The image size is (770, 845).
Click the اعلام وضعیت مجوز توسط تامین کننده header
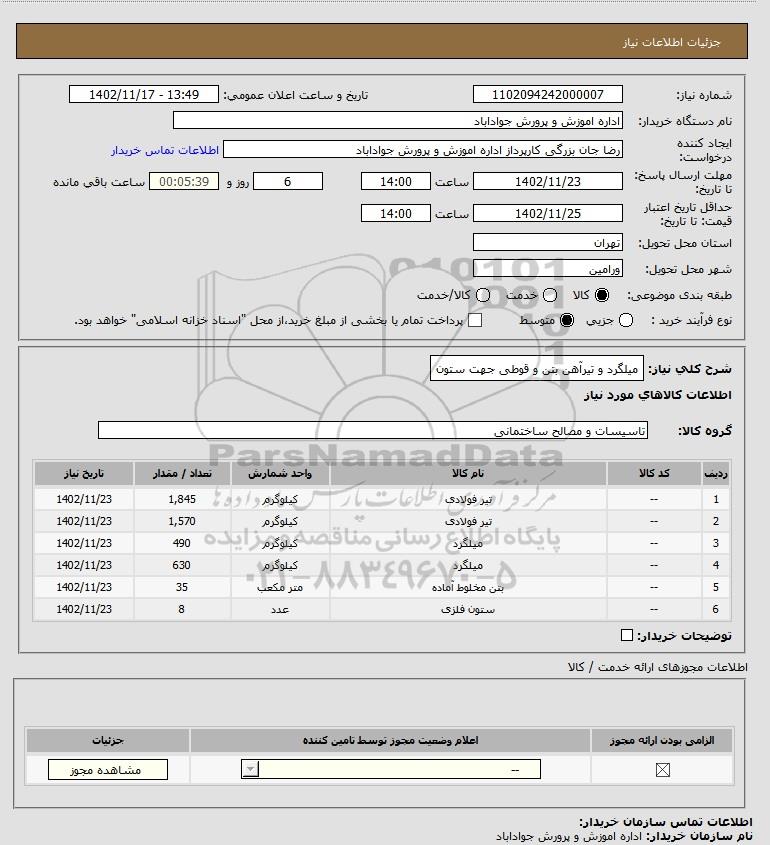390,740
